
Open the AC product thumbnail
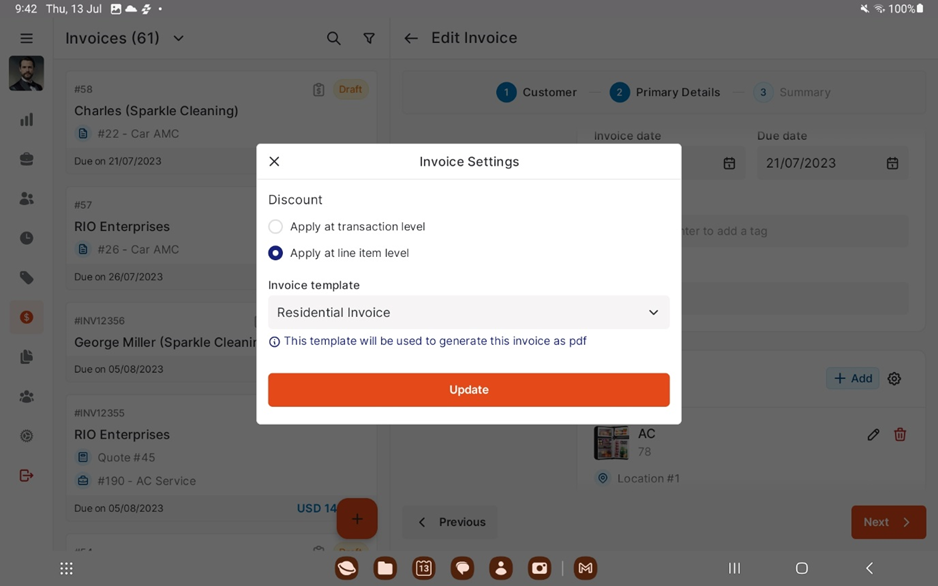pyautogui.click(x=611, y=442)
